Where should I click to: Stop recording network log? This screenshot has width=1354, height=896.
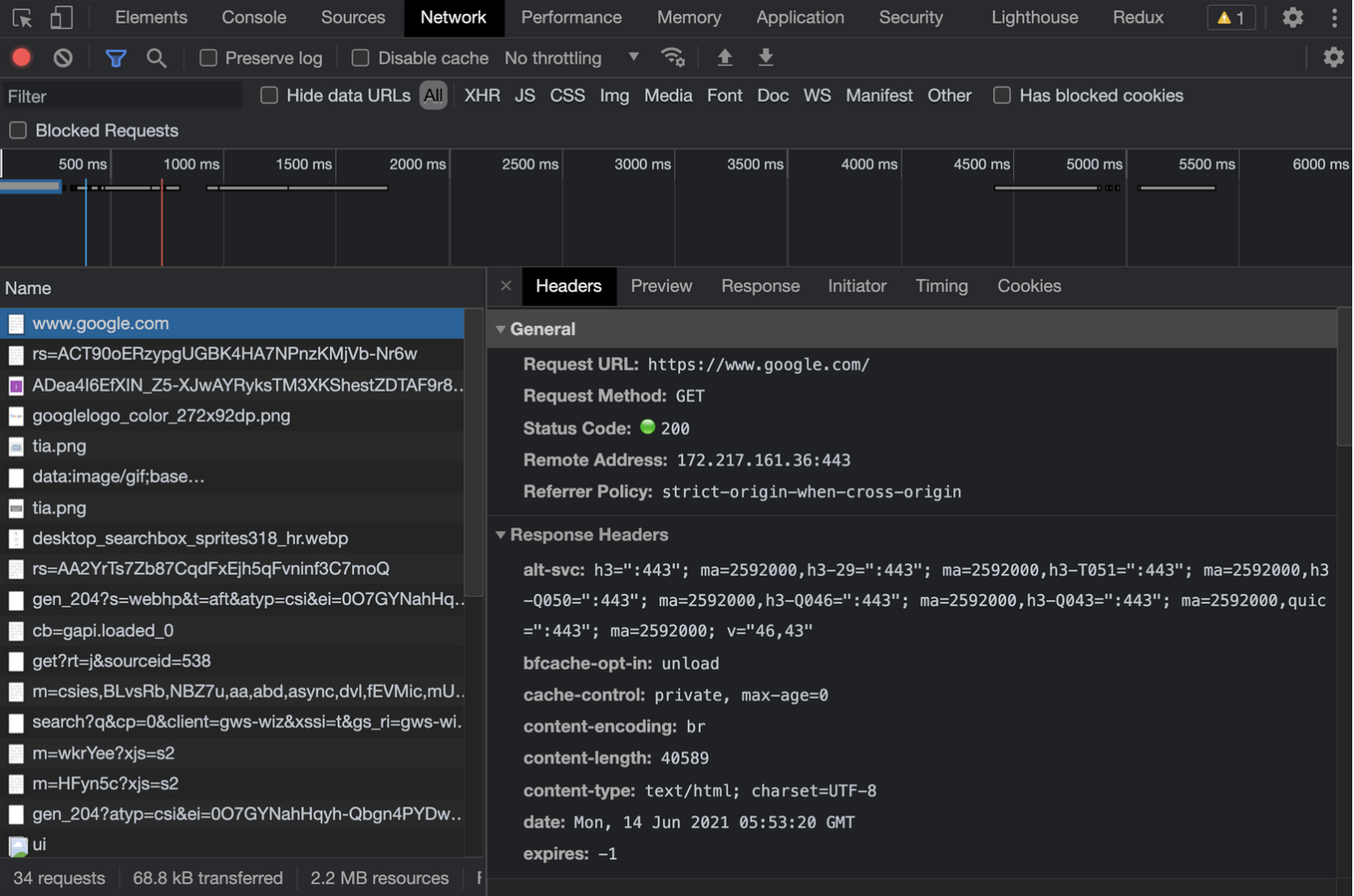[21, 58]
